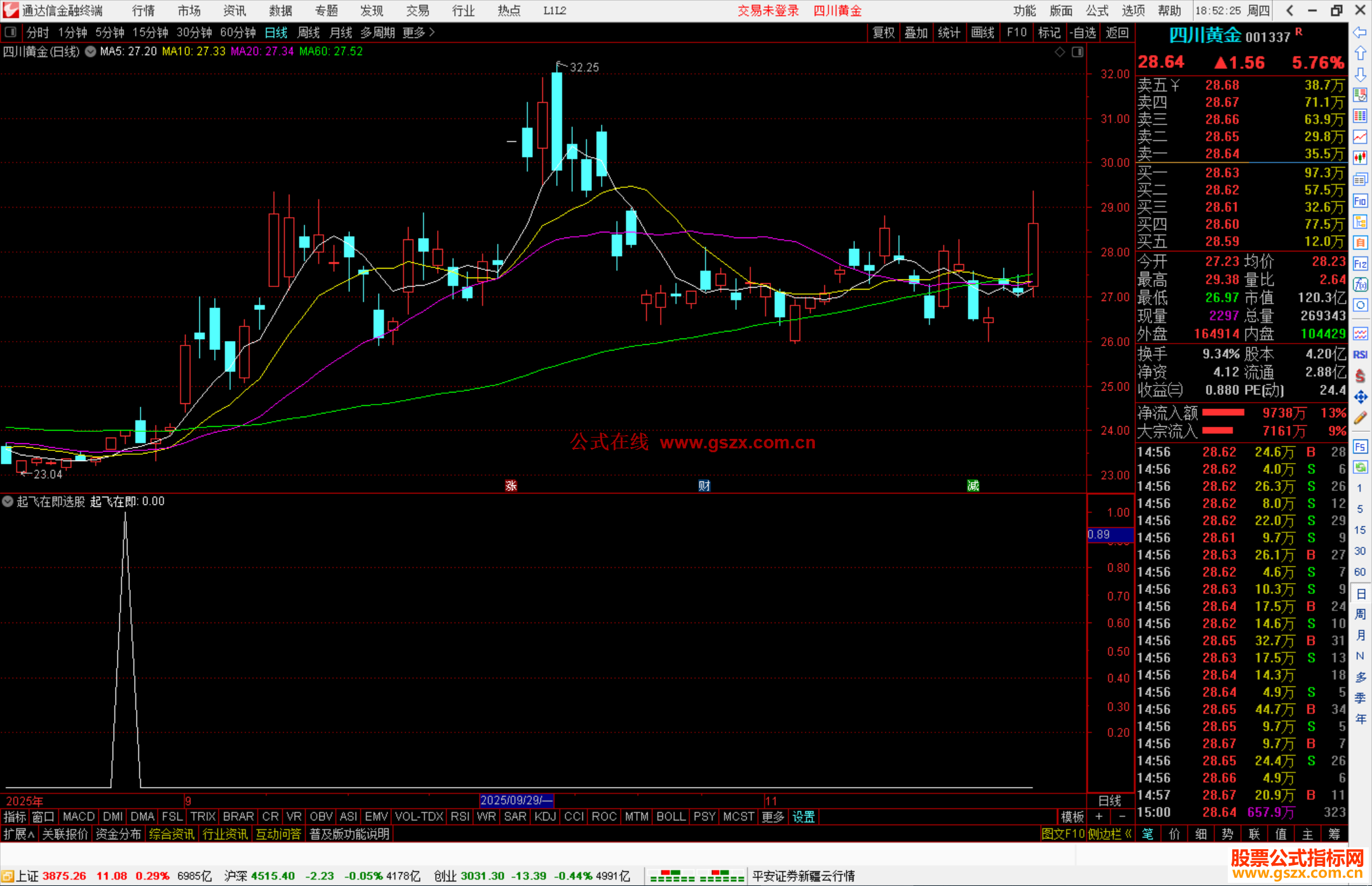
Task: Click the line trend chart sidebar icon
Action: (1360, 137)
